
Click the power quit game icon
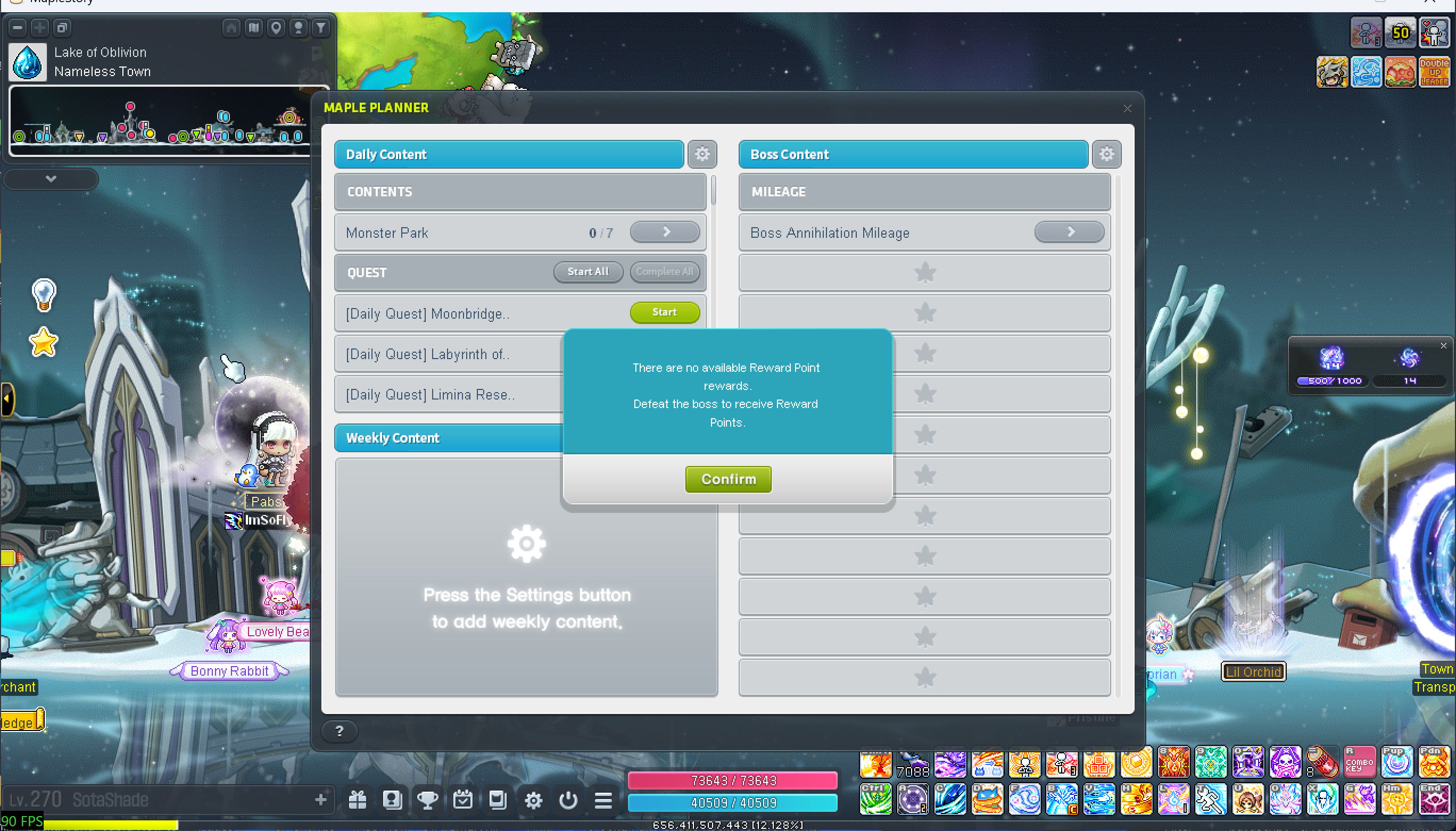coord(568,800)
